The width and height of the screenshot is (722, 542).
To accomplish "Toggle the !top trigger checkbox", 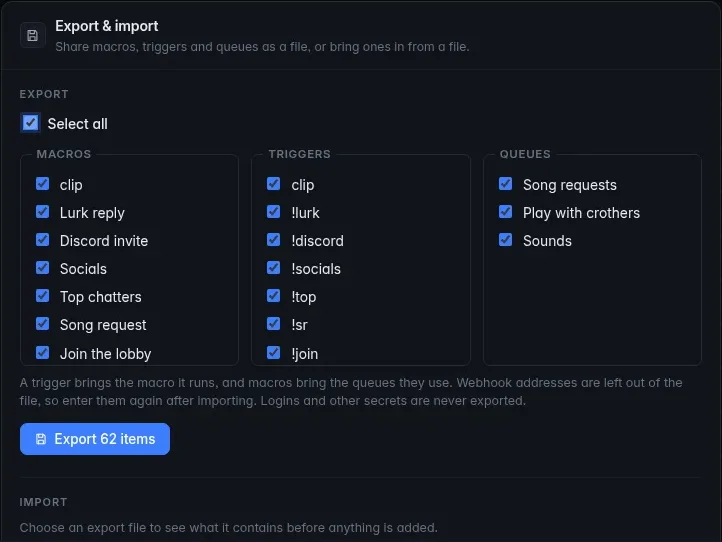I will (x=274, y=296).
